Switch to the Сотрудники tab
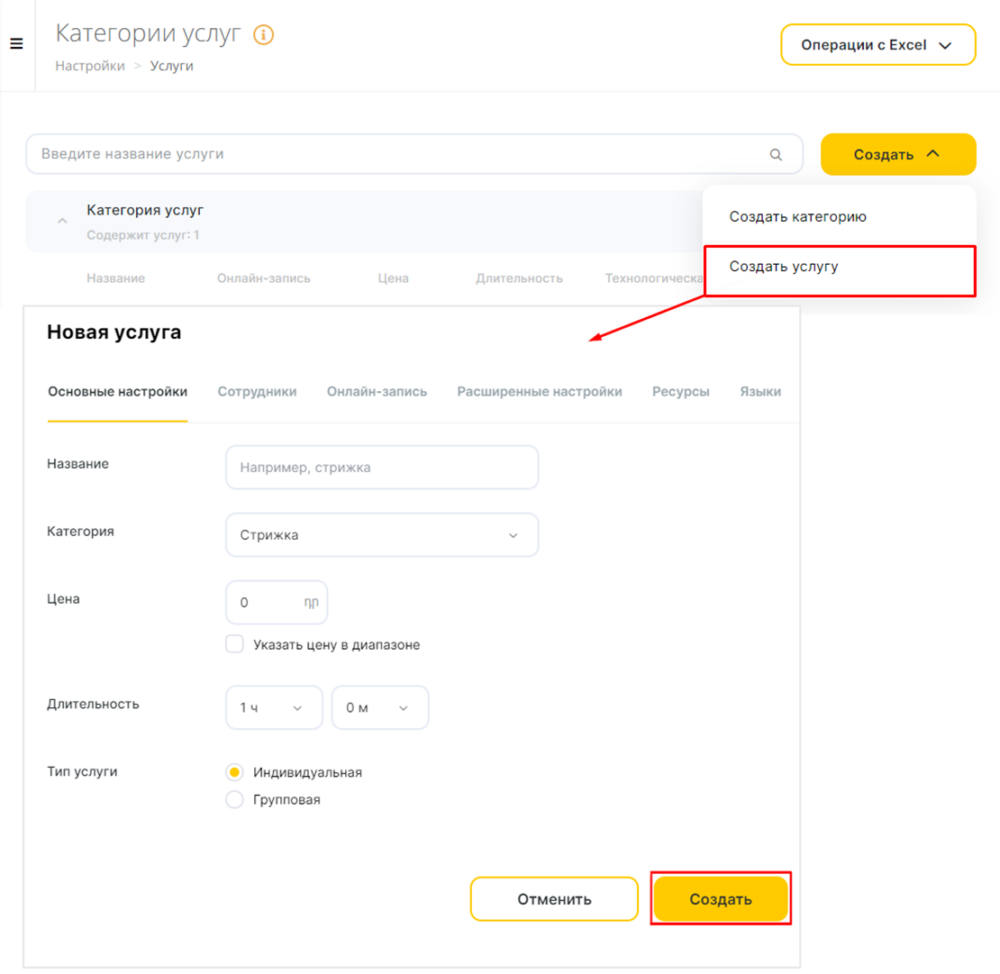The height and width of the screenshot is (974, 1000). (257, 392)
